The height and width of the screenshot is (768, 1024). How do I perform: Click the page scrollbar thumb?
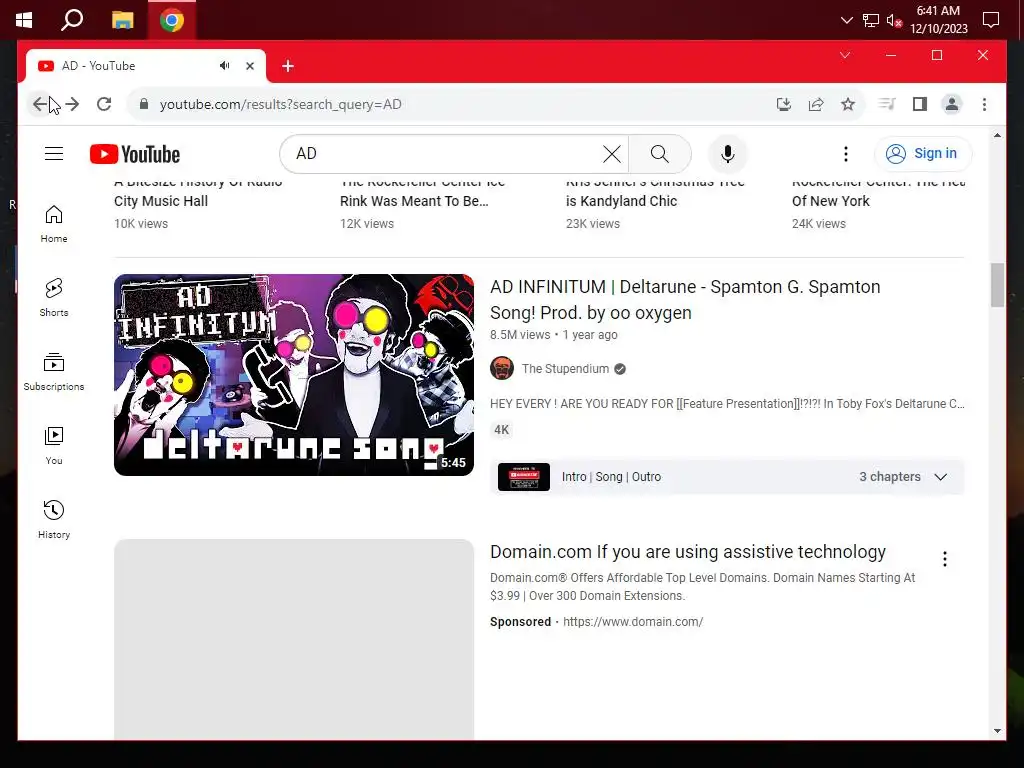pos(997,285)
